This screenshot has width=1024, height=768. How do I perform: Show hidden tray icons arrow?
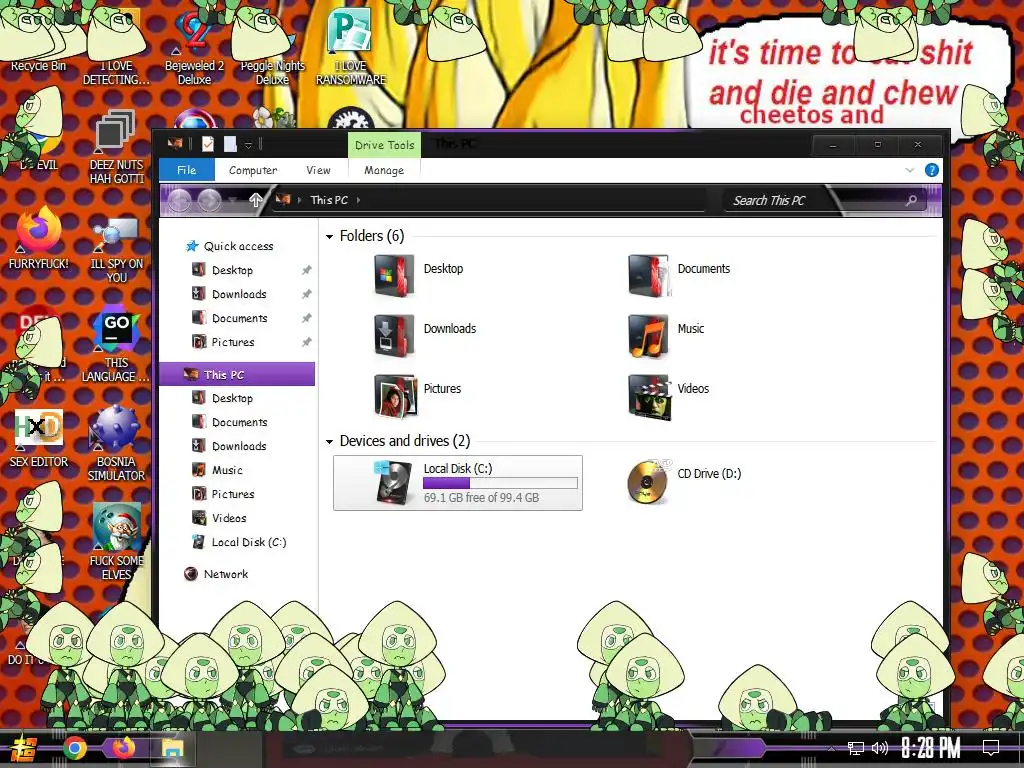point(831,748)
